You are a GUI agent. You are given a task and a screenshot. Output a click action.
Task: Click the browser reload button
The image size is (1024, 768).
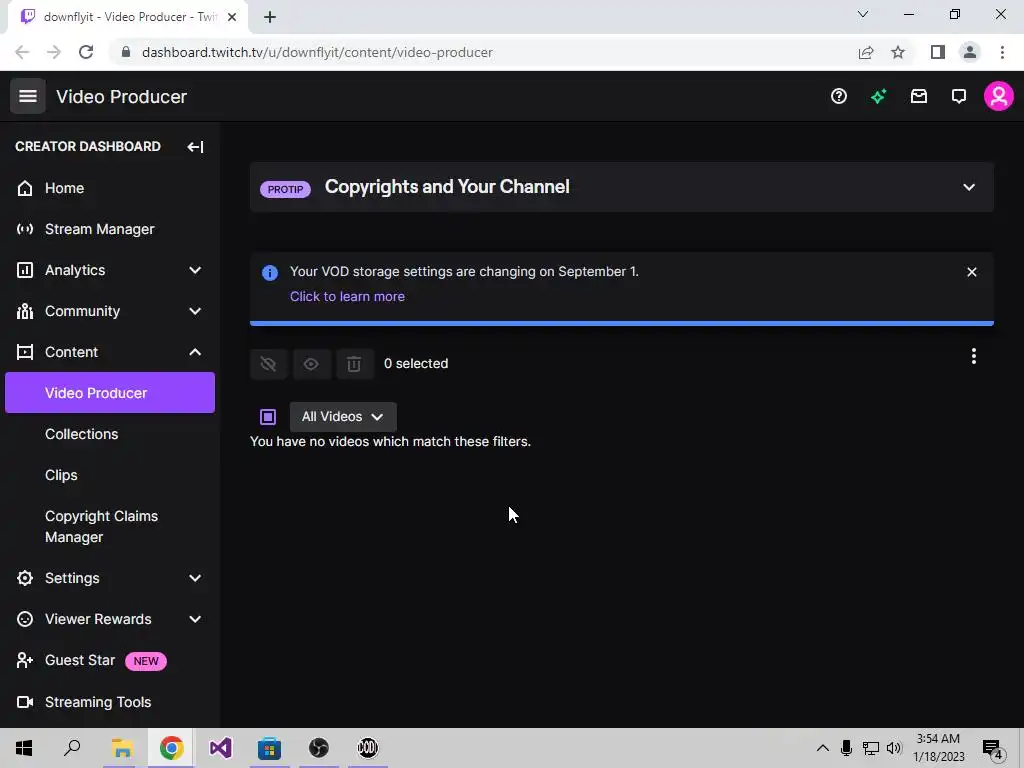click(x=86, y=52)
